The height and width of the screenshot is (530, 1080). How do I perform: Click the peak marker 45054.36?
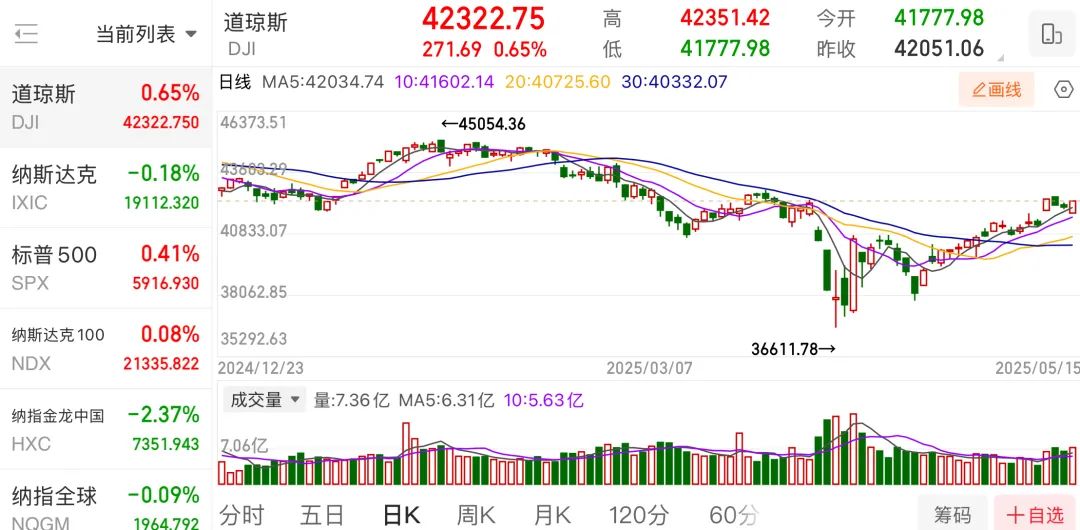[x=483, y=124]
